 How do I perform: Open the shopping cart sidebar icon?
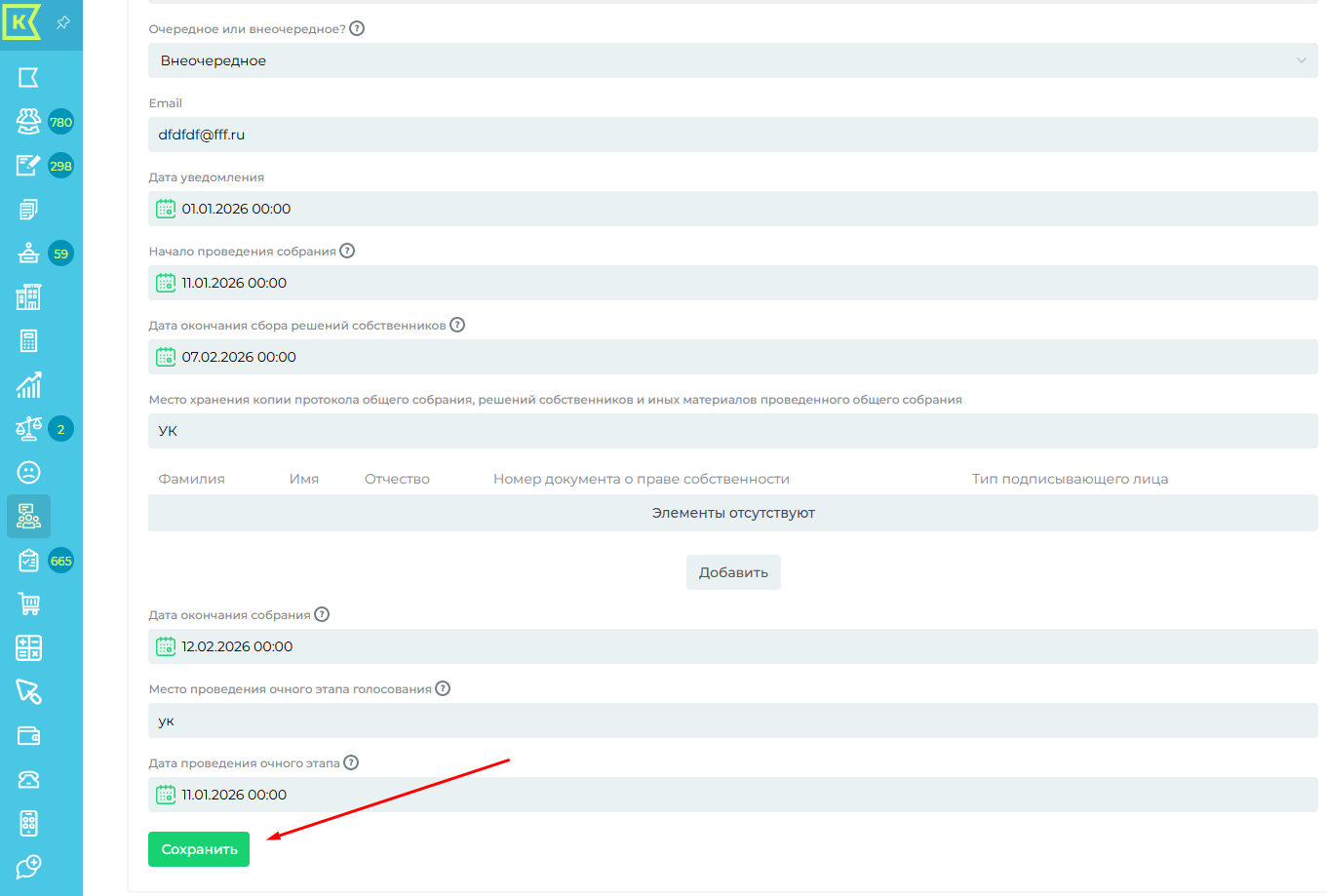(x=28, y=604)
